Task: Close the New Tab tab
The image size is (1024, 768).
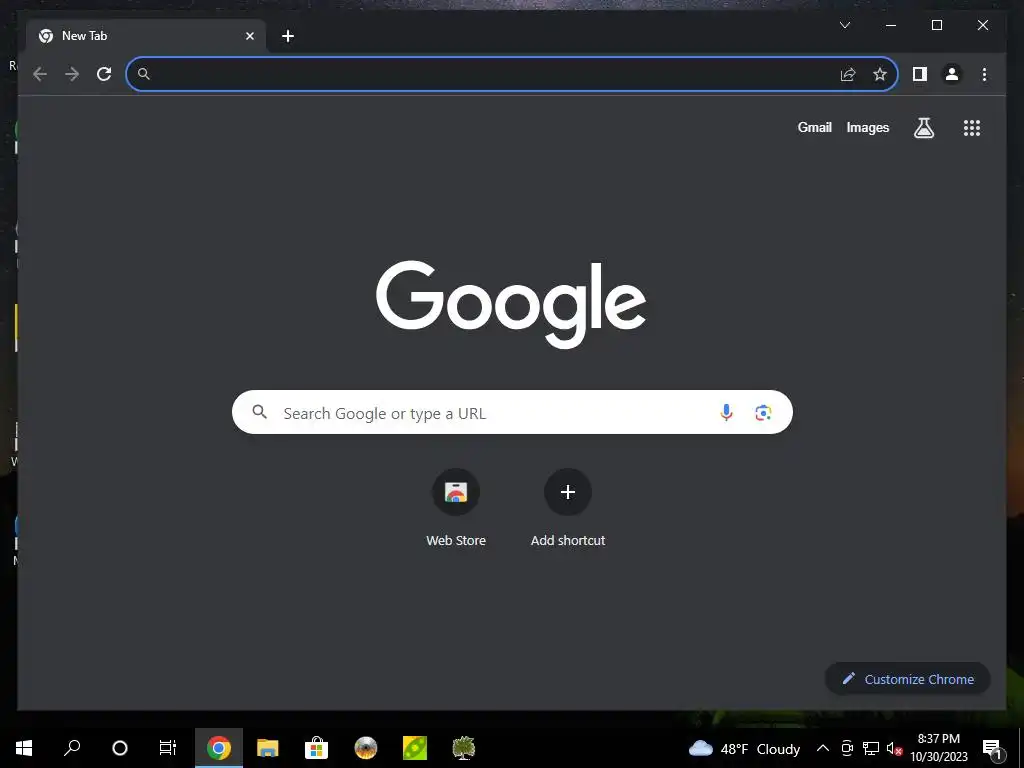Action: pos(249,36)
